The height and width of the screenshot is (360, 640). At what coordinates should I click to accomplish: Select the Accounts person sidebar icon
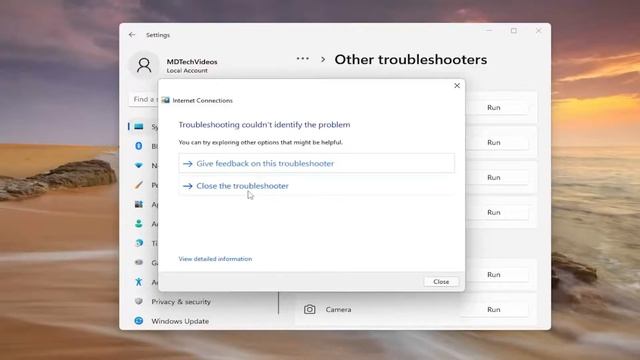pyautogui.click(x=139, y=224)
